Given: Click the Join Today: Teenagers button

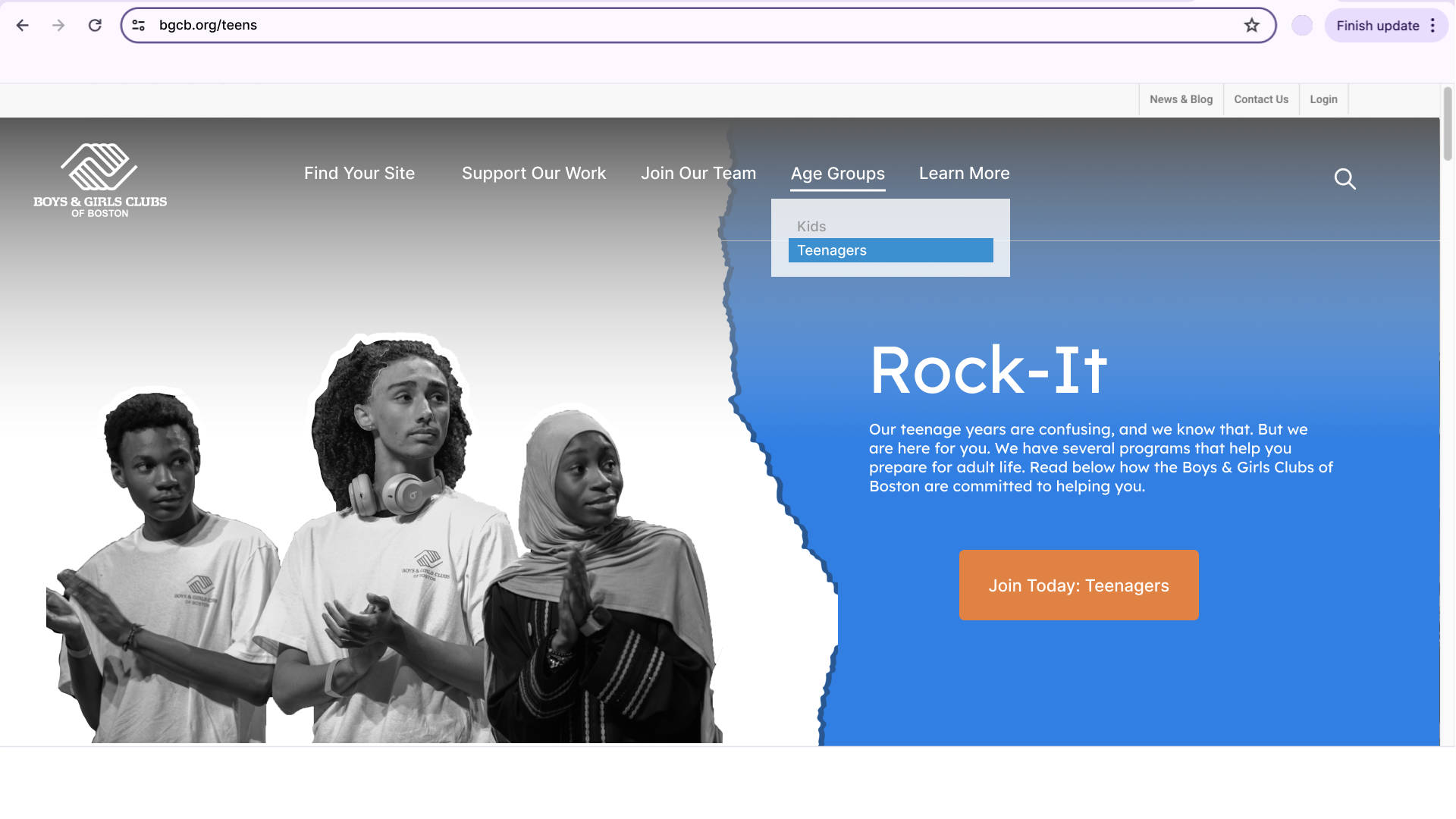Looking at the screenshot, I should pos(1078,585).
